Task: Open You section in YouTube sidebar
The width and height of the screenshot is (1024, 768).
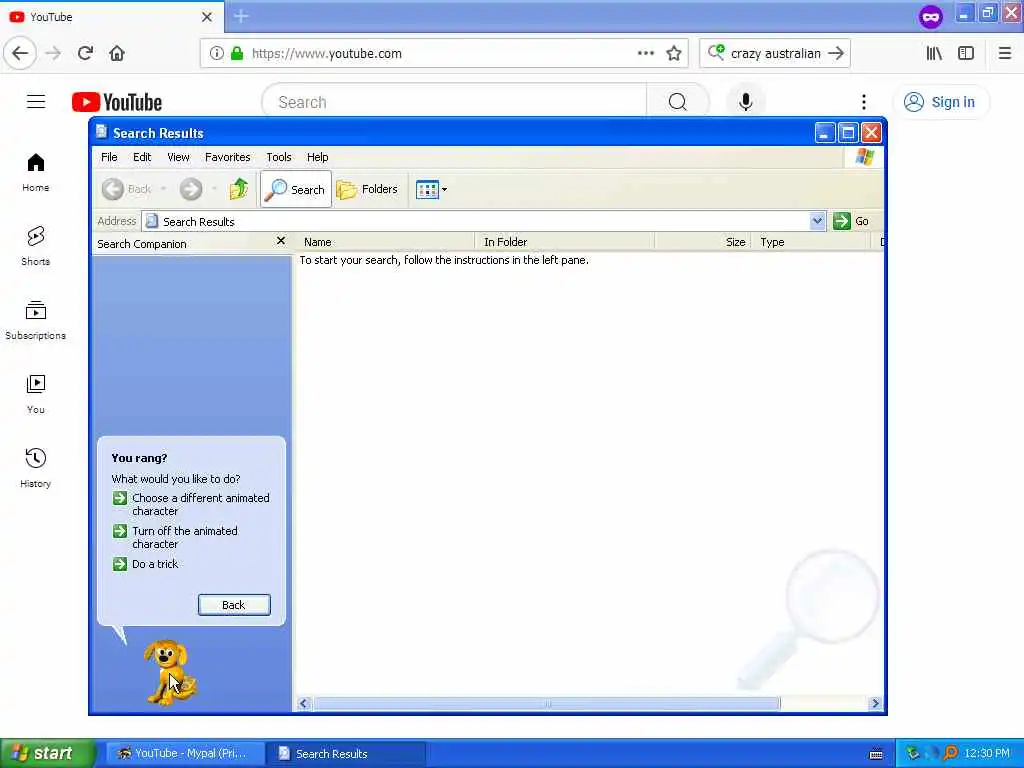Action: coord(35,394)
